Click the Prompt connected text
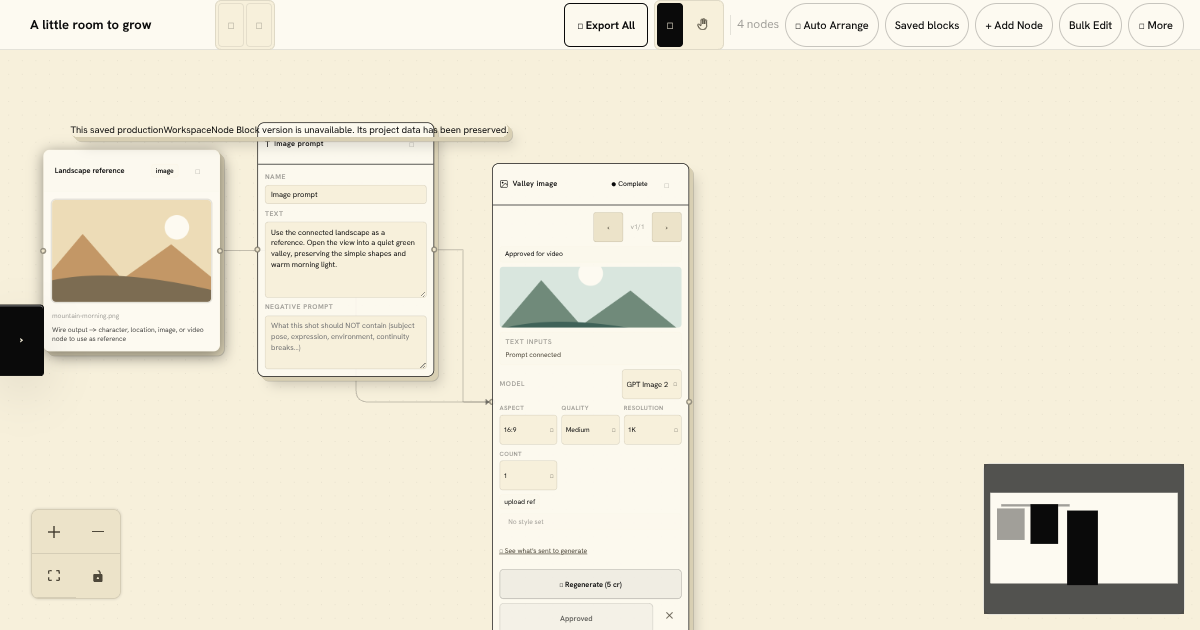Viewport: 1200px width, 630px height. point(533,355)
